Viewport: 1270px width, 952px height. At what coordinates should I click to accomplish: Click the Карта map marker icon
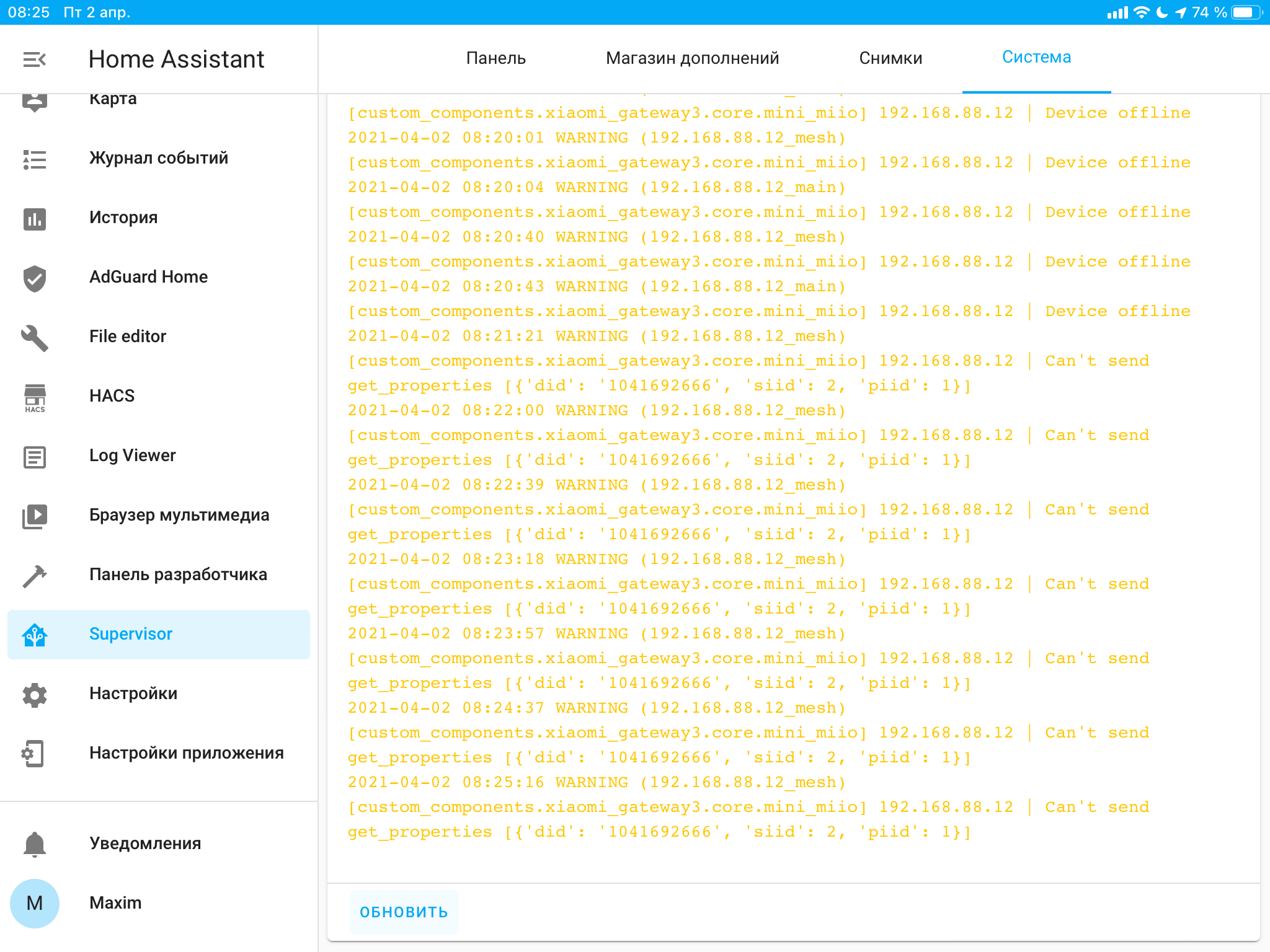[x=35, y=102]
